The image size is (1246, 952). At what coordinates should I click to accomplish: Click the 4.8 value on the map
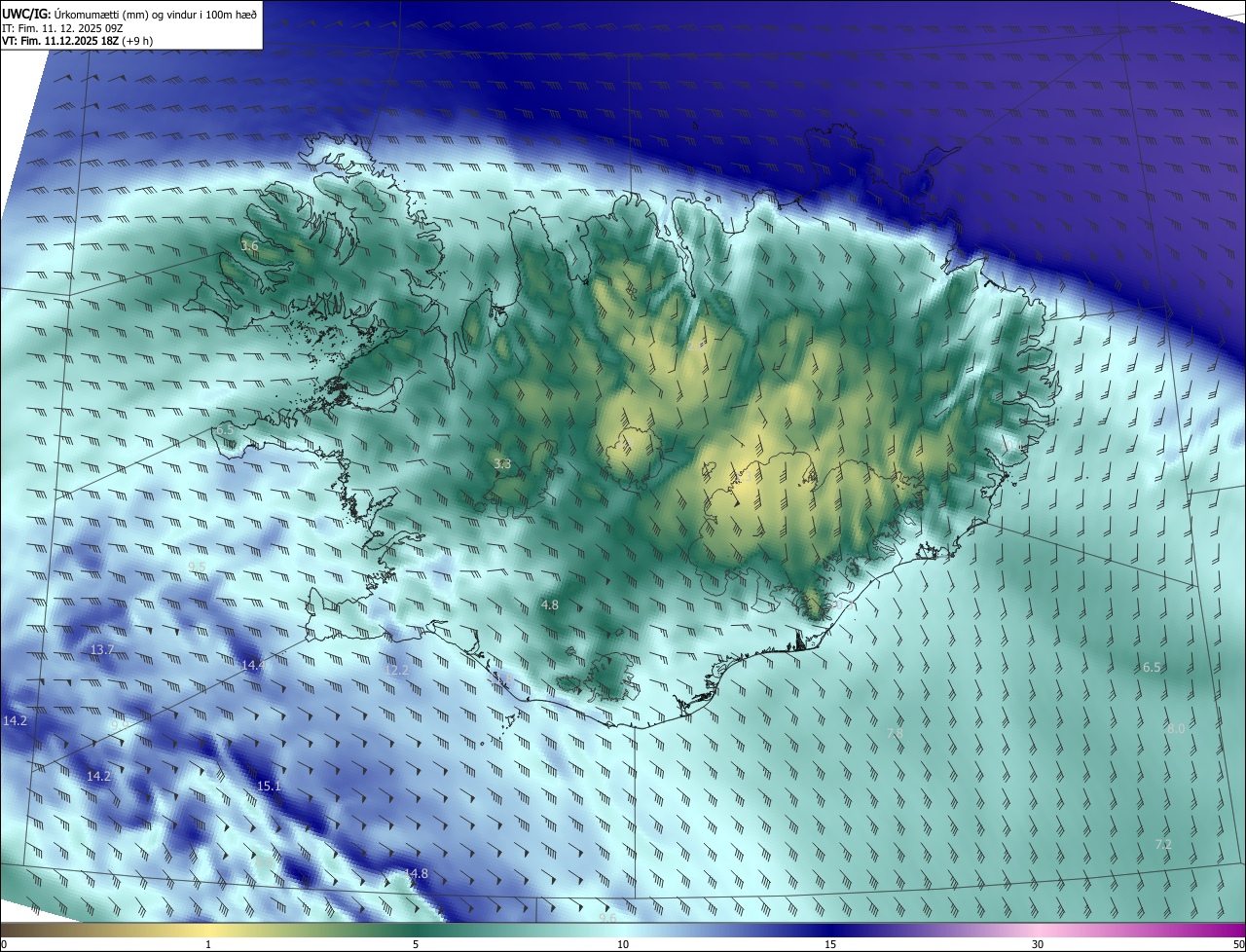tap(550, 605)
